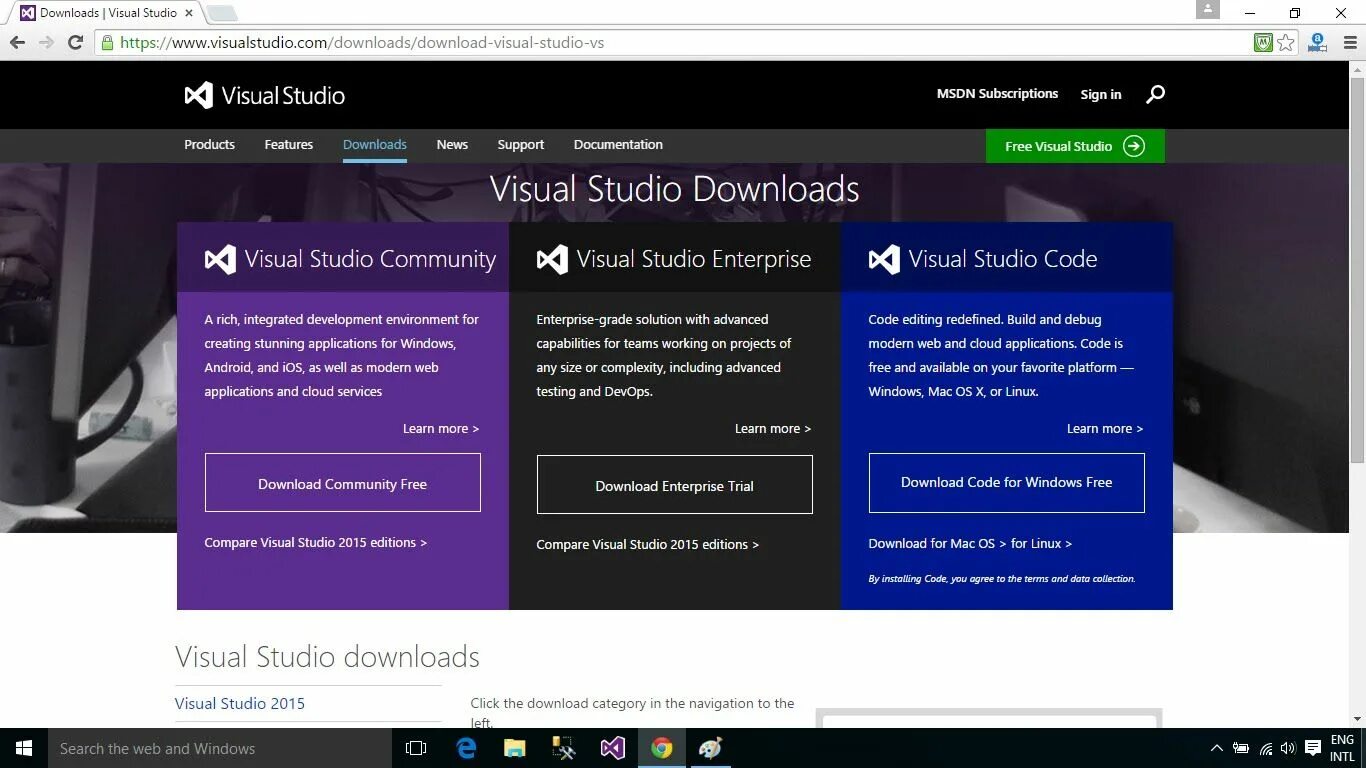1366x768 pixels.
Task: Open the News nav item
Action: (x=452, y=145)
